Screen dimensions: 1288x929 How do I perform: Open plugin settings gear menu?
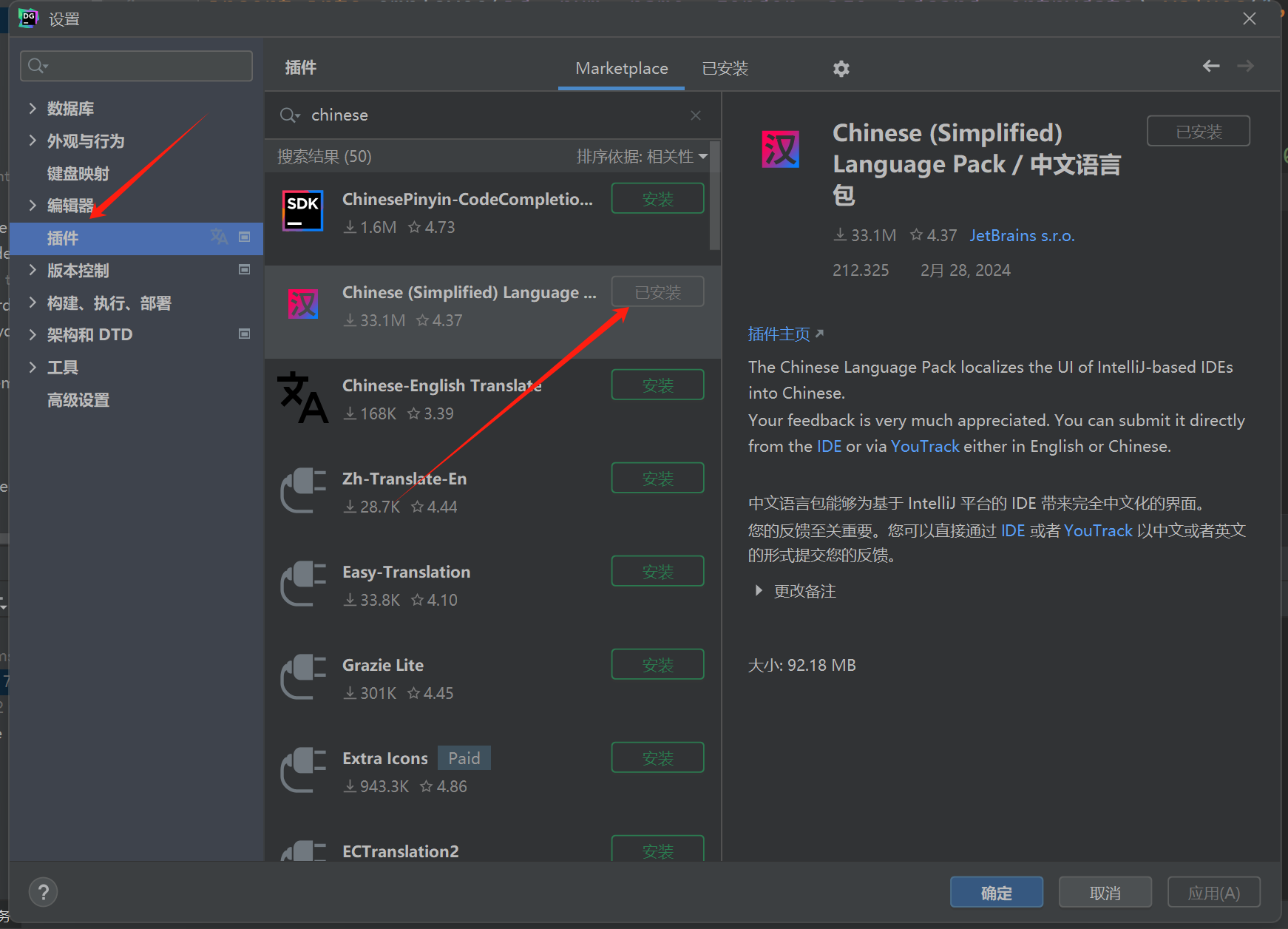click(841, 69)
